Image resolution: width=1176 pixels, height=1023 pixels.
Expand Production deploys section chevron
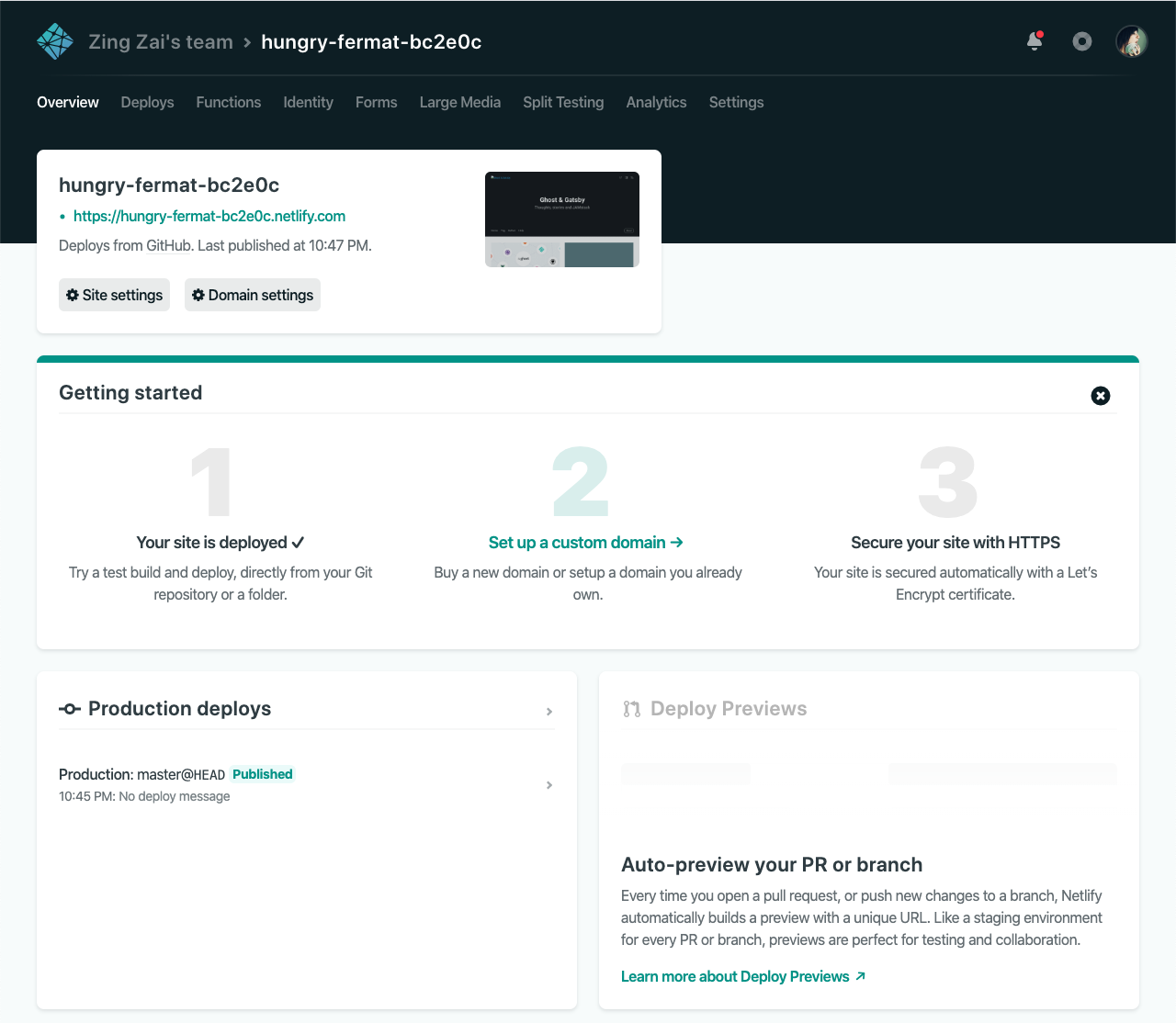click(x=549, y=712)
